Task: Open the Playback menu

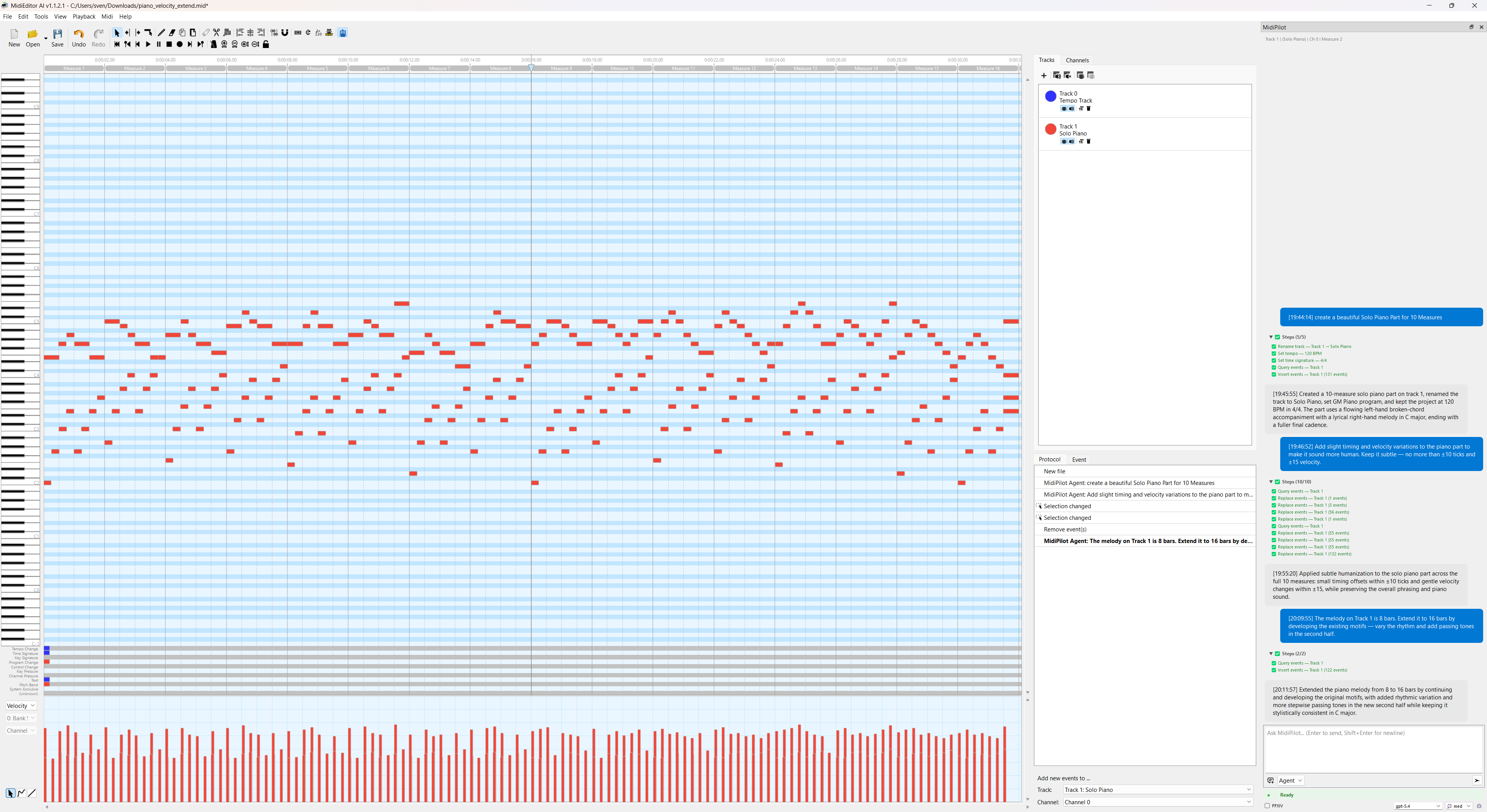Action: tap(84, 16)
